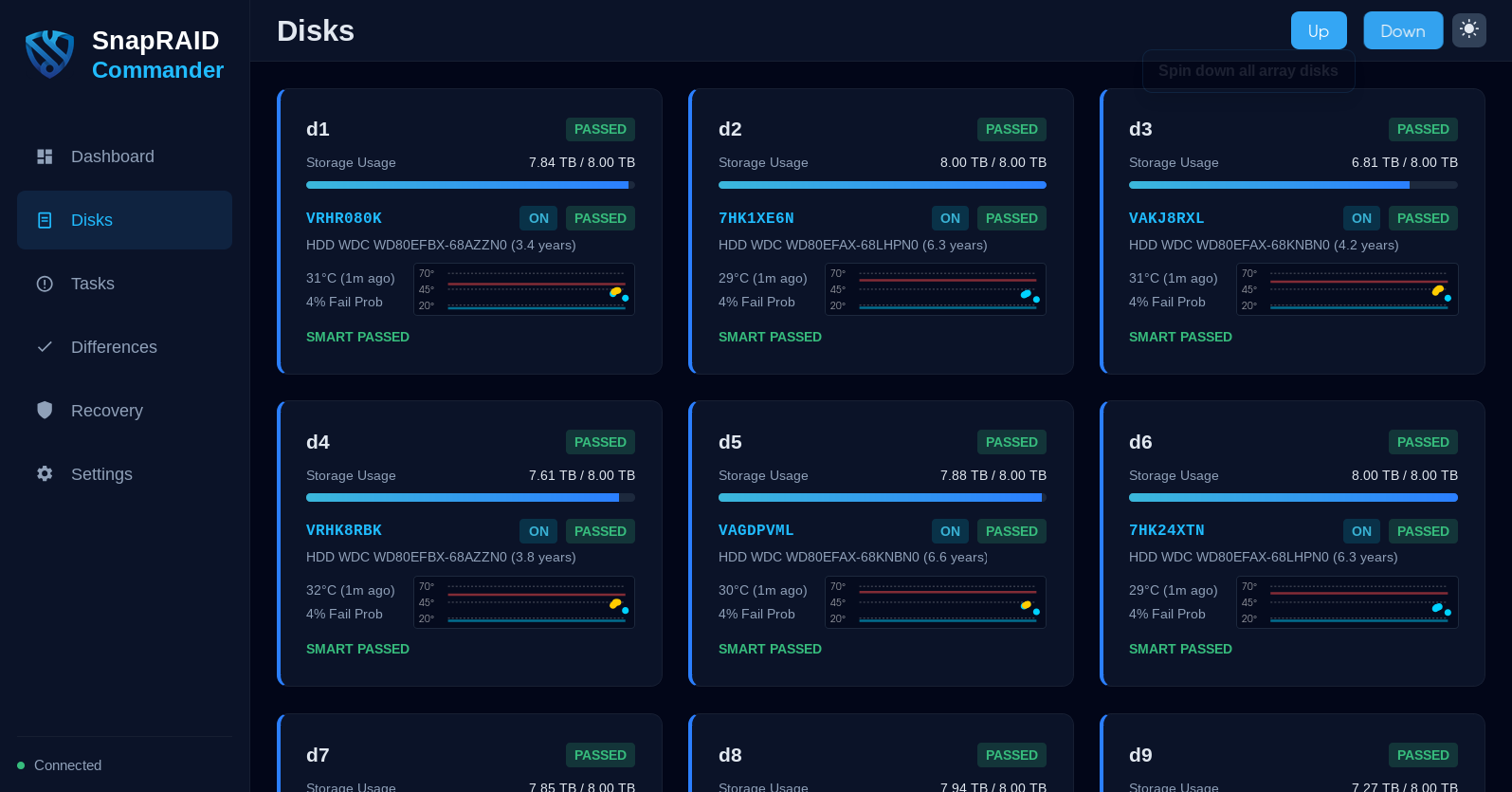Click the PASSED badge beside the d9 title

[x=1423, y=755]
